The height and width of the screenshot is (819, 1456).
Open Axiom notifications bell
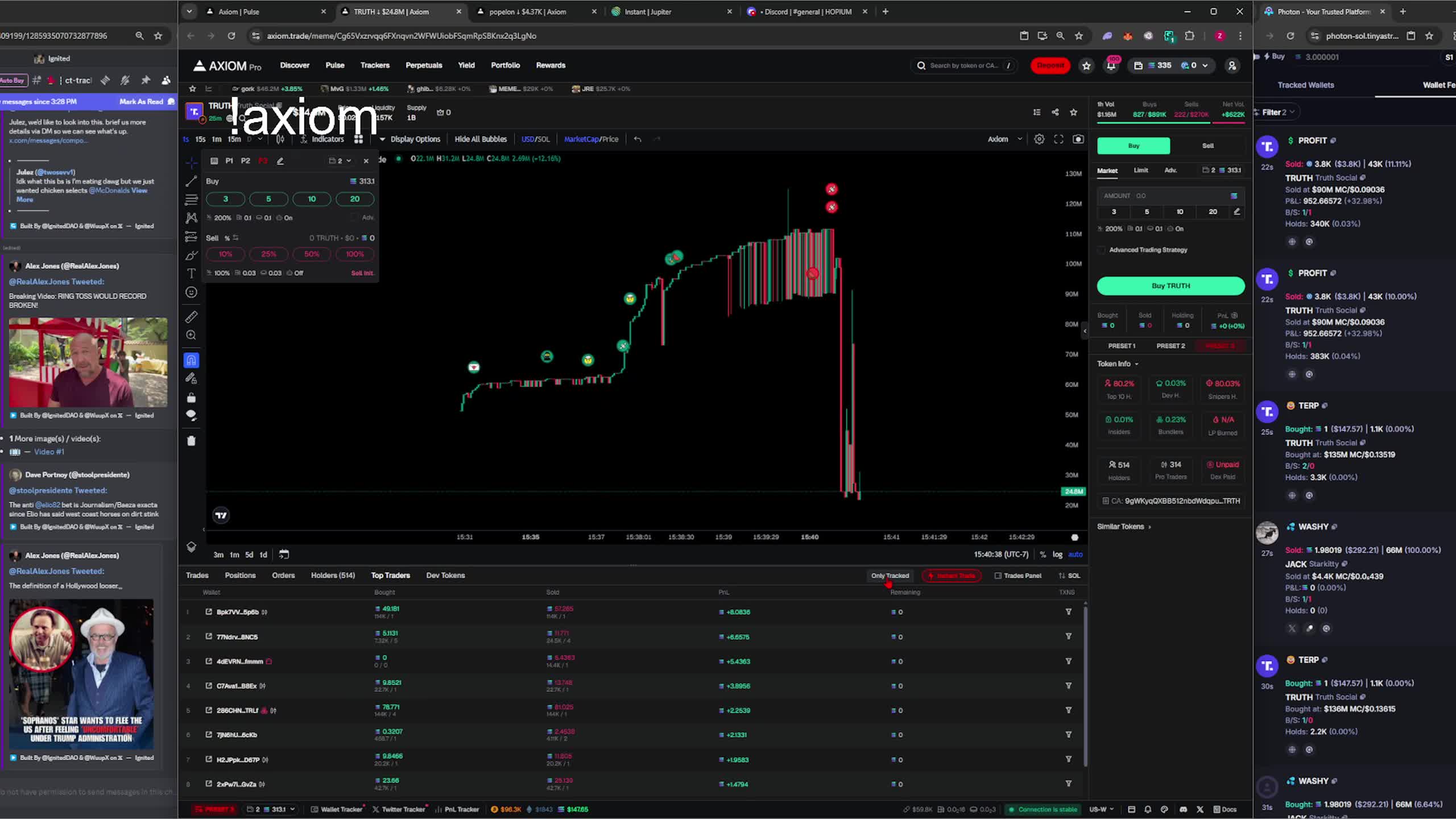point(1111,65)
